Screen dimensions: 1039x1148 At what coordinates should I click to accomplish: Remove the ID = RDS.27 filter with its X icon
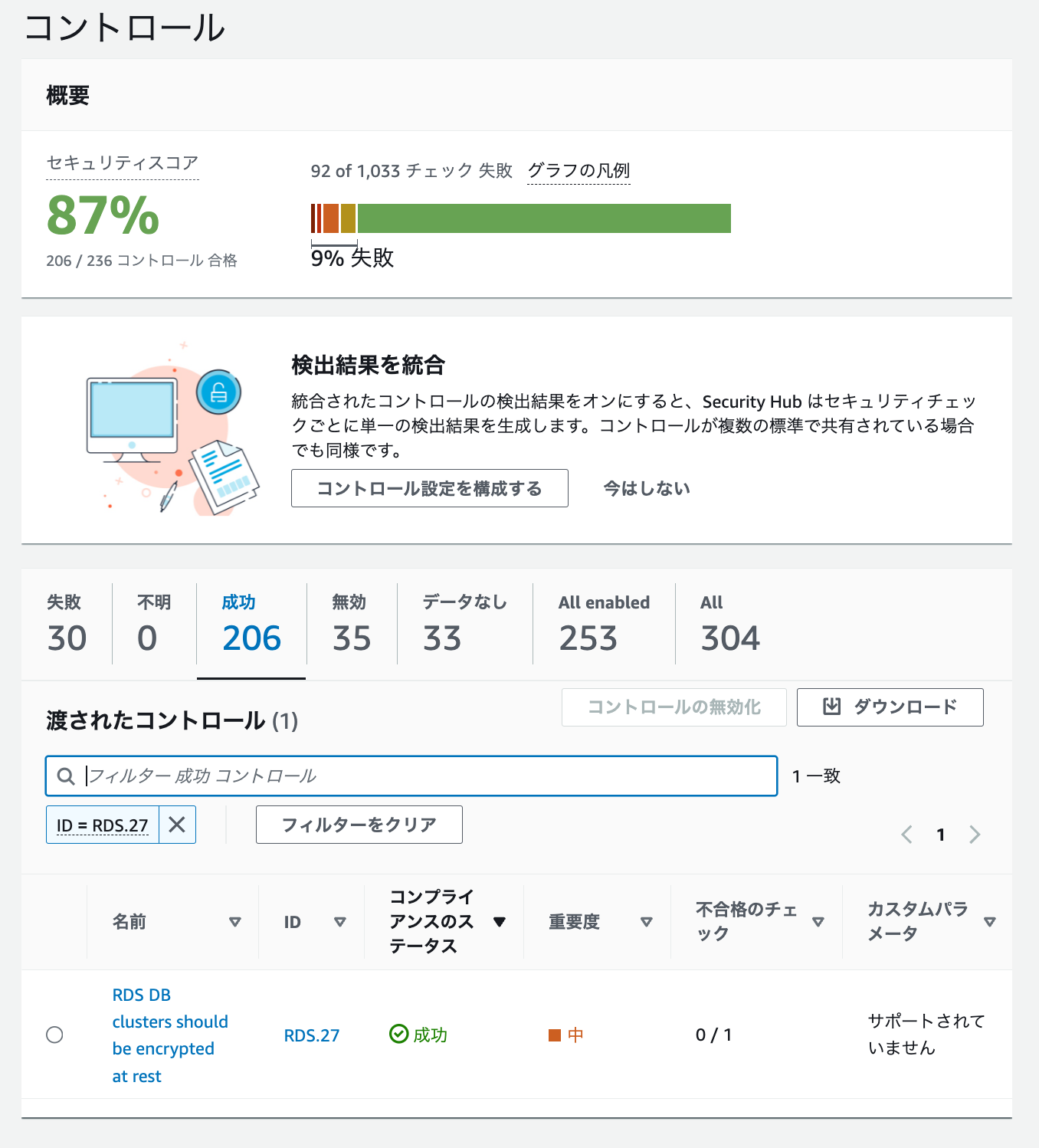pyautogui.click(x=177, y=825)
